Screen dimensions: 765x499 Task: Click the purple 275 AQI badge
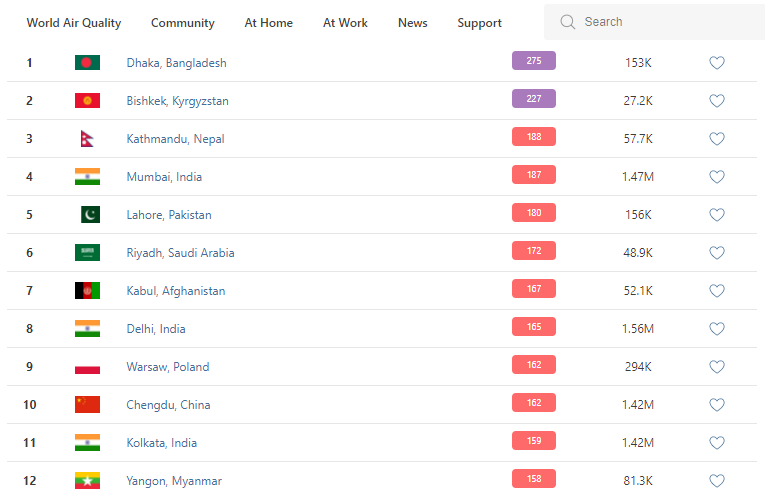533,61
